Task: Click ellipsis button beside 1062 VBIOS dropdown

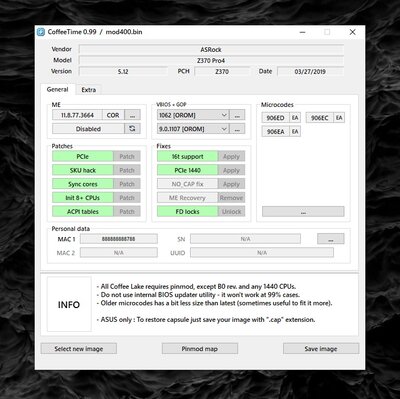Action: (237, 115)
